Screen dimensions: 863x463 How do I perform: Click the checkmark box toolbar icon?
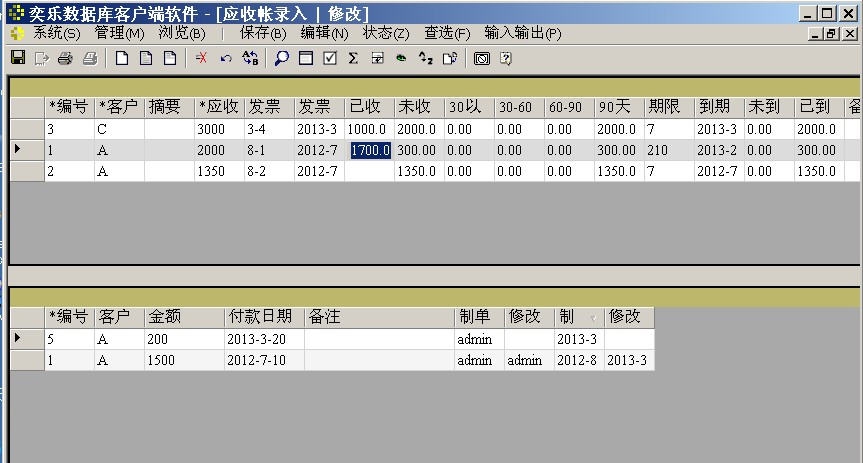coord(330,58)
